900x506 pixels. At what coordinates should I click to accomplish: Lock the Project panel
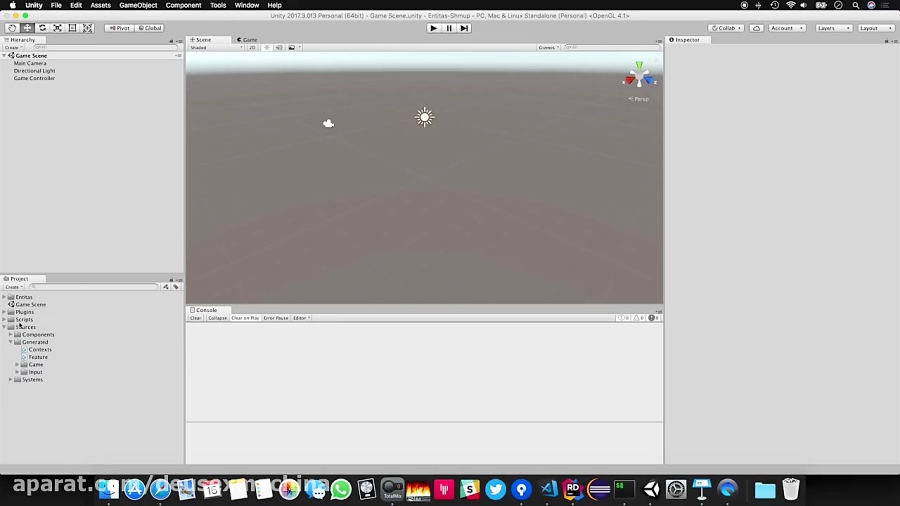coord(171,280)
